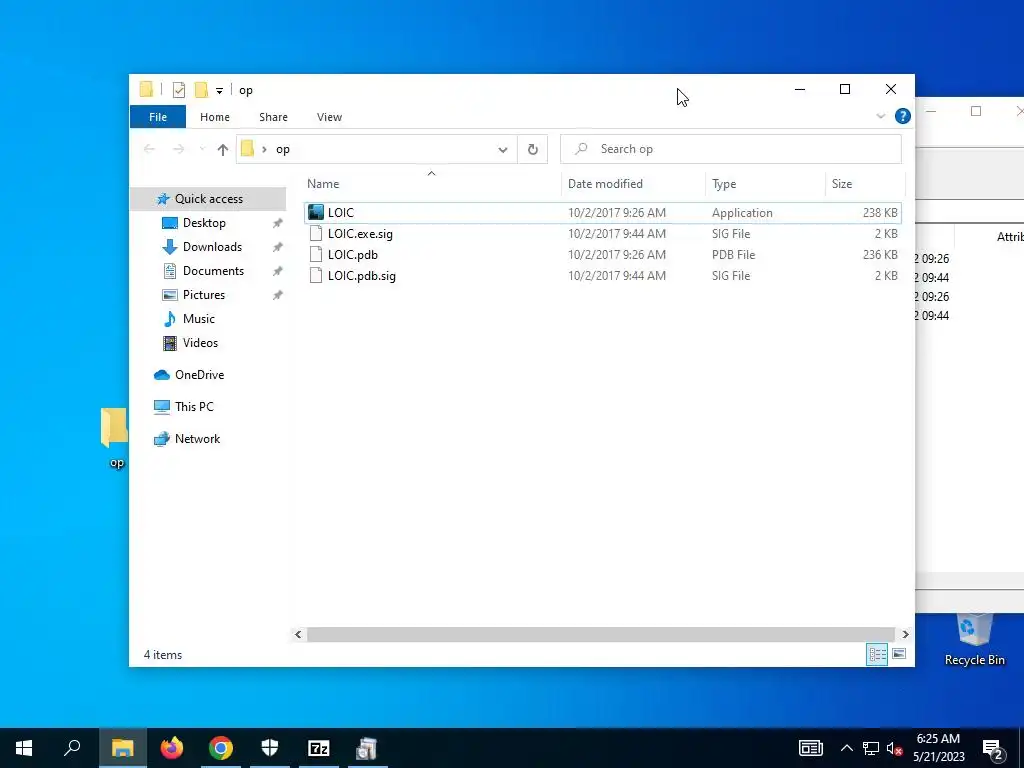Open the Home ribbon tab
Image resolution: width=1024 pixels, height=768 pixels.
(x=215, y=117)
